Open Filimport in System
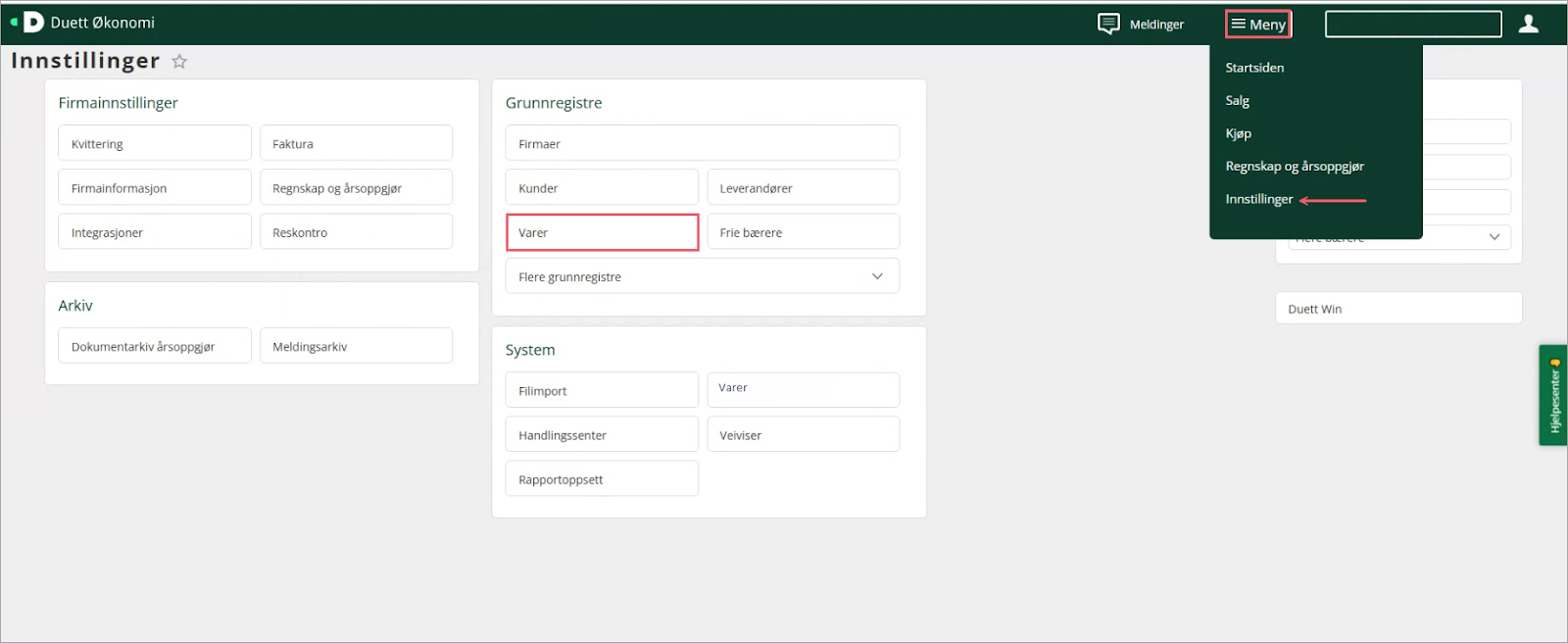 (602, 390)
